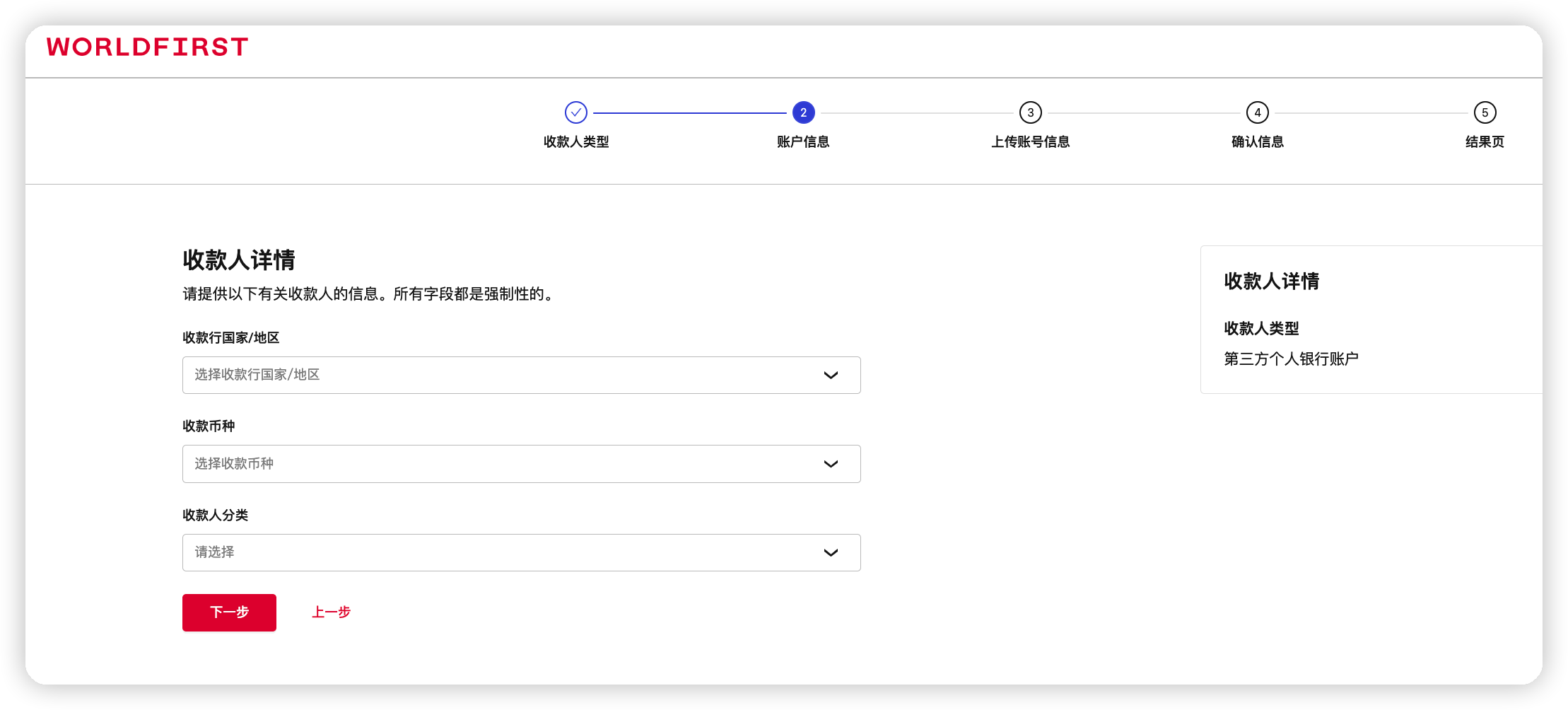
Task: Click chevron arrow in 收款人分类 field
Action: (831, 553)
